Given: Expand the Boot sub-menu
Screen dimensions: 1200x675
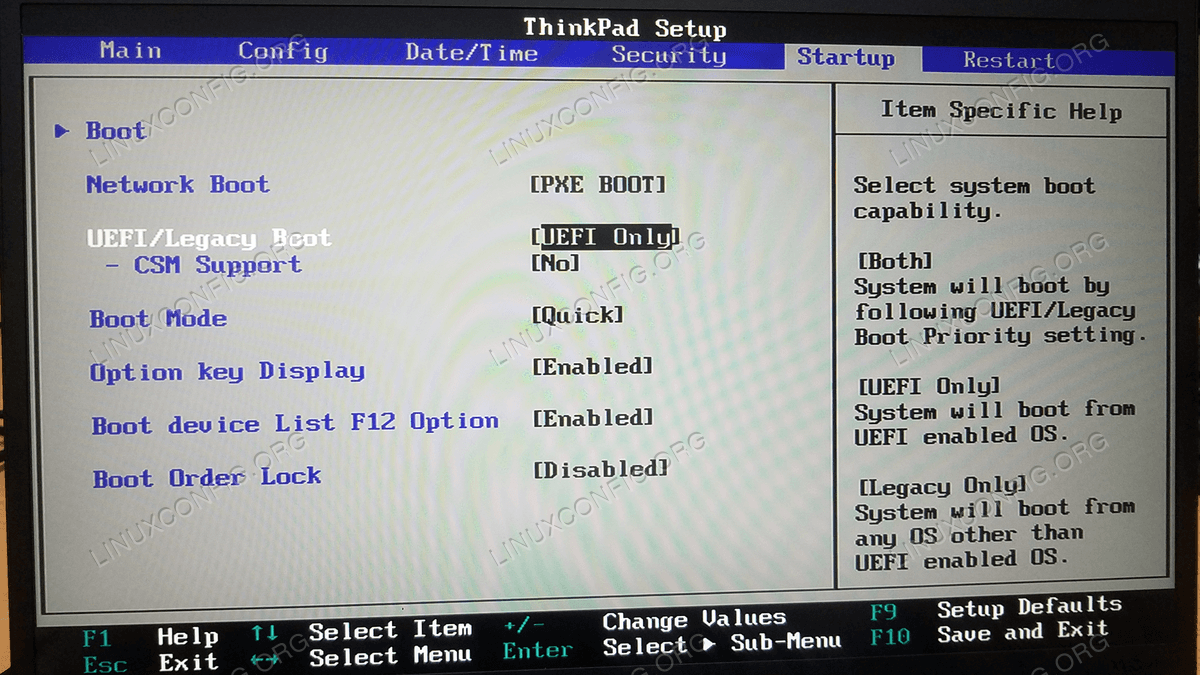Looking at the screenshot, I should pos(114,130).
